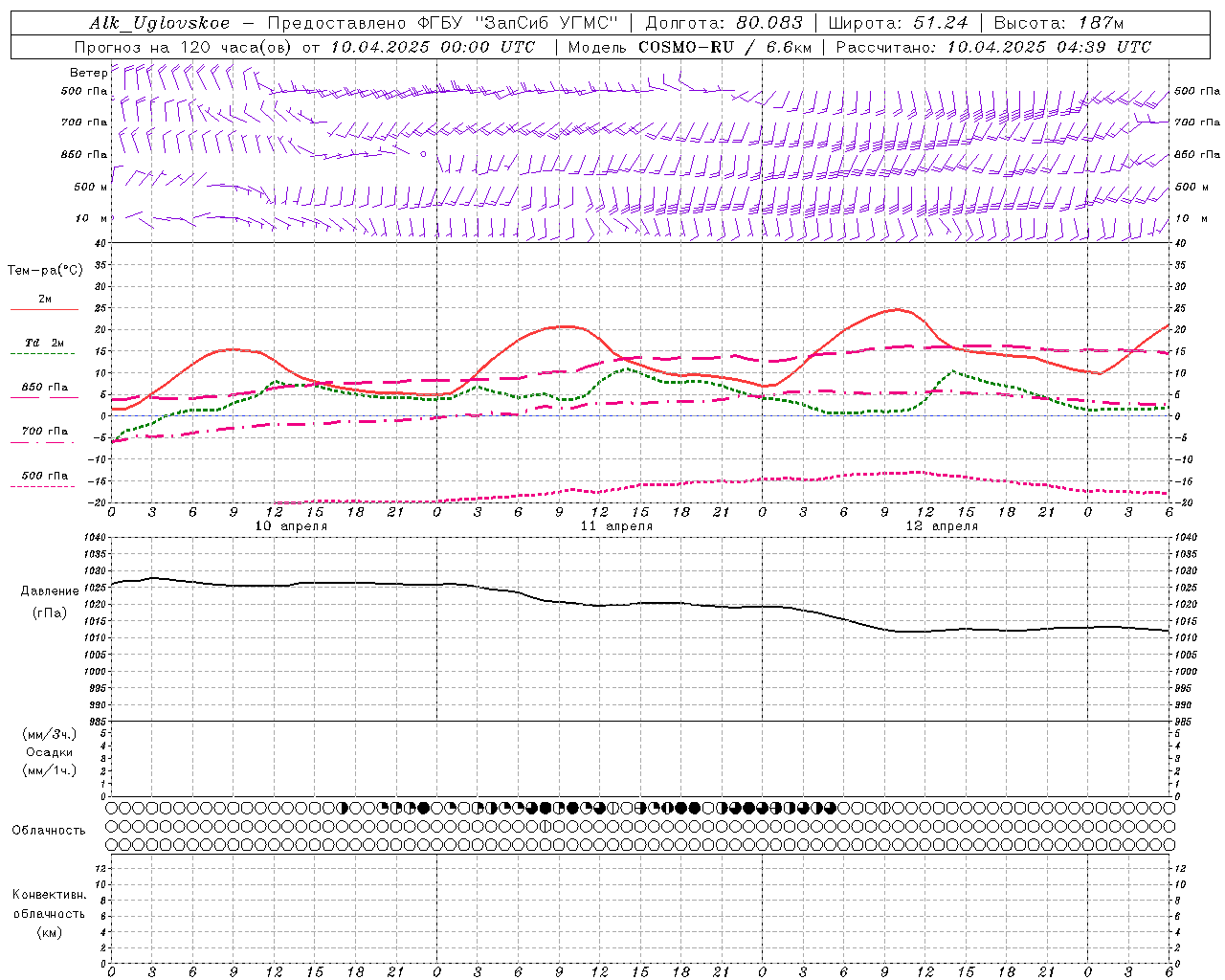Click the station name Alk_Uglovskoe in header

[x=160, y=23]
